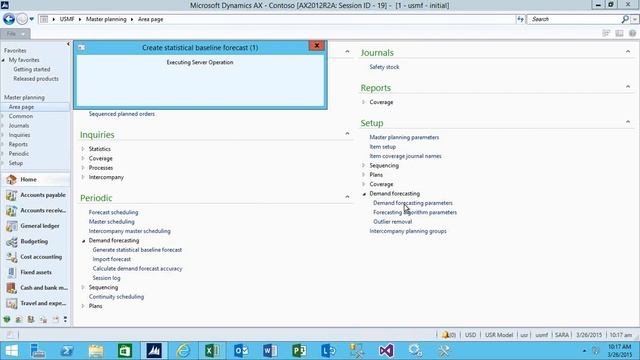The height and width of the screenshot is (360, 640).
Task: Select Common in navigation pane
Action: (21, 116)
